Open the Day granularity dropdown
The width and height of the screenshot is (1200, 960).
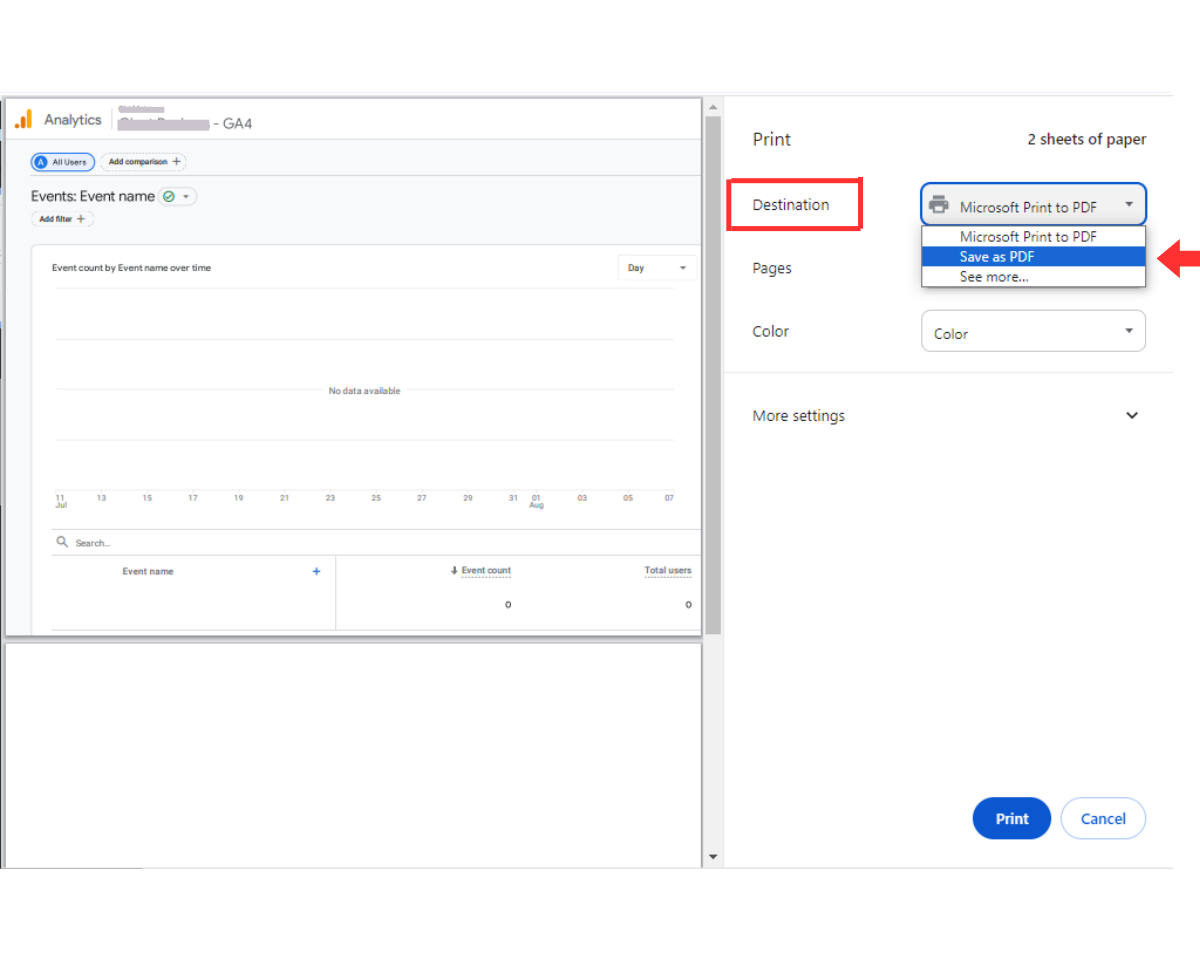(657, 268)
